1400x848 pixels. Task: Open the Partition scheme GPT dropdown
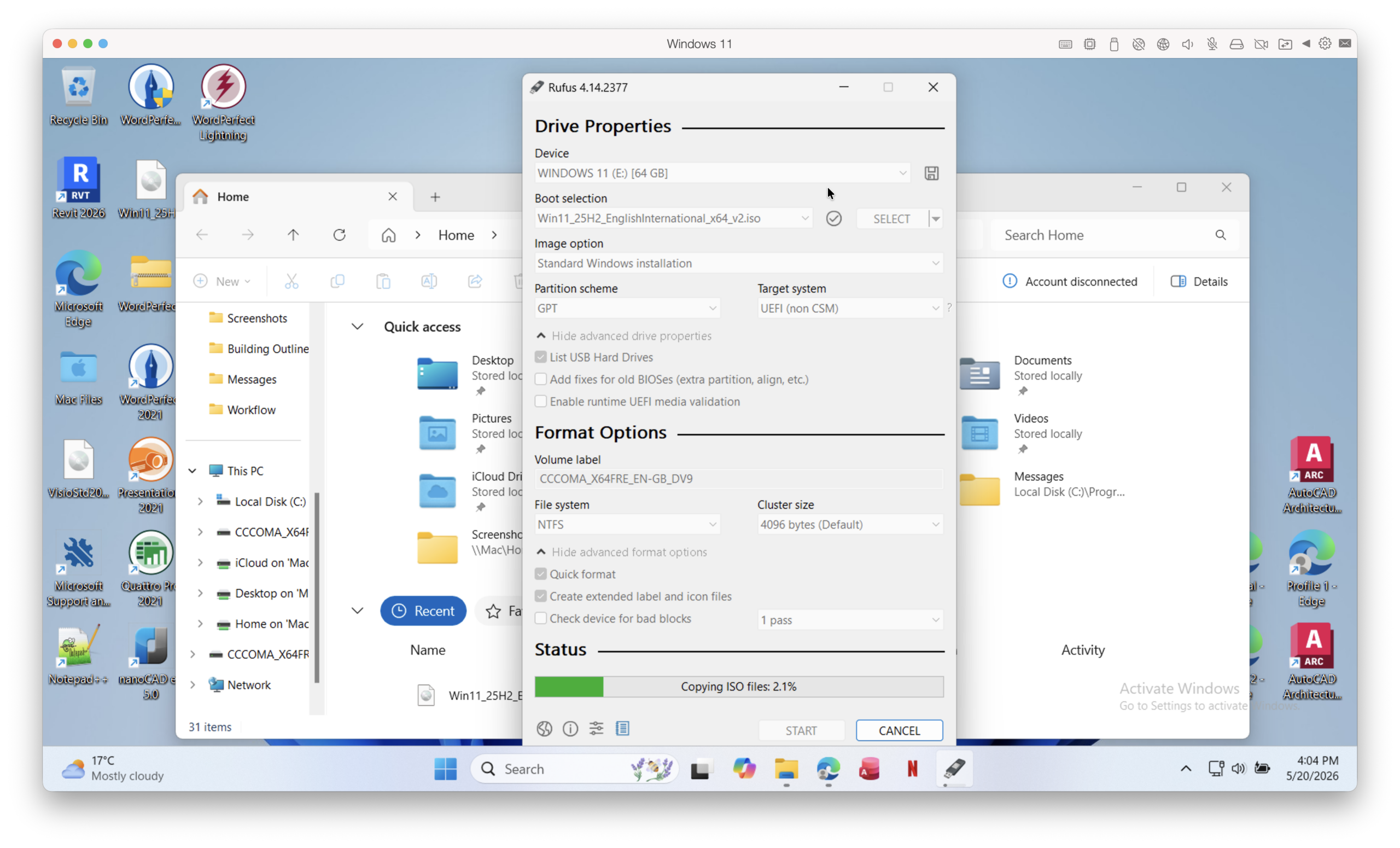[627, 308]
